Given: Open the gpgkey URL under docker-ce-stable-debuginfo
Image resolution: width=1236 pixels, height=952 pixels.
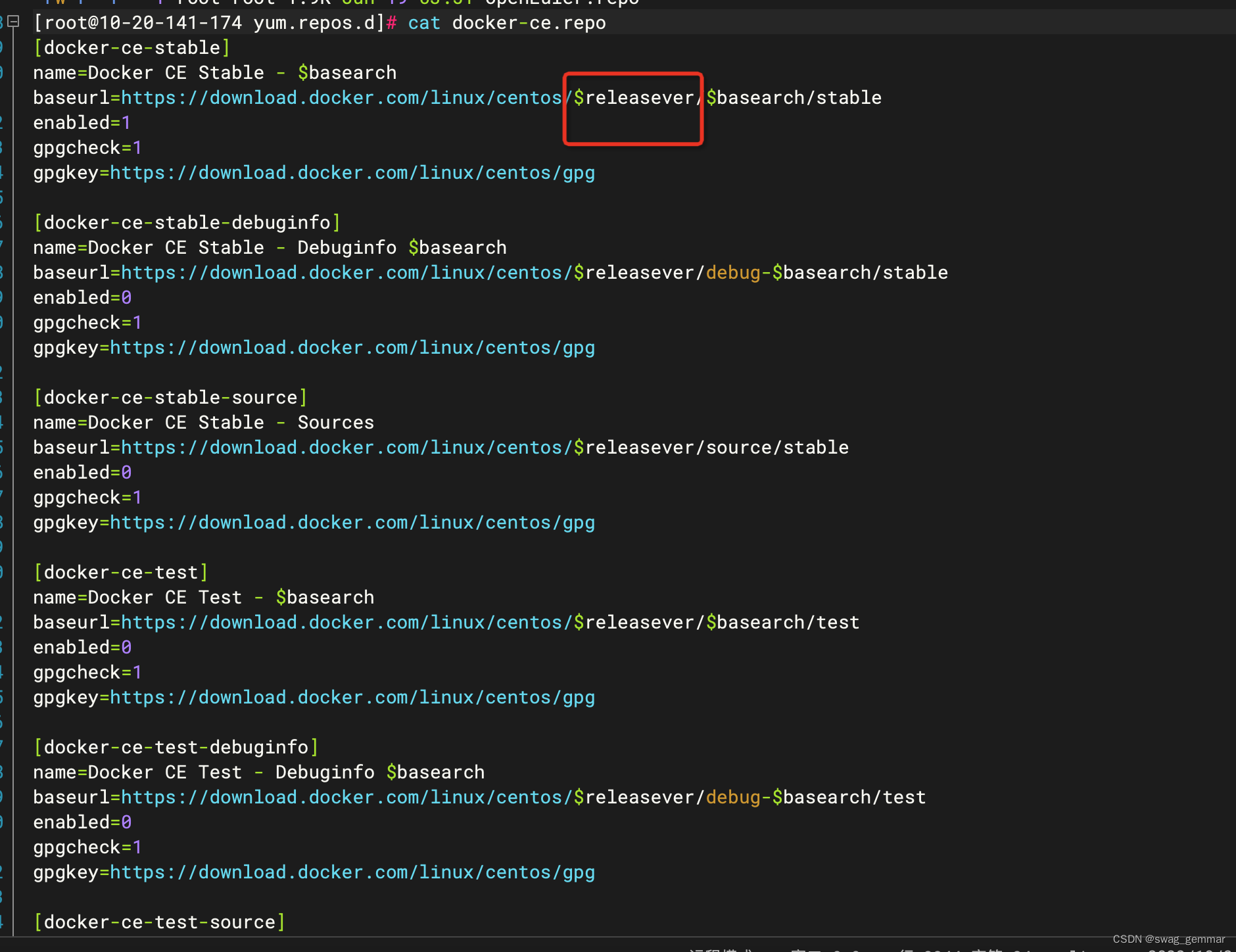Looking at the screenshot, I should pos(352,348).
